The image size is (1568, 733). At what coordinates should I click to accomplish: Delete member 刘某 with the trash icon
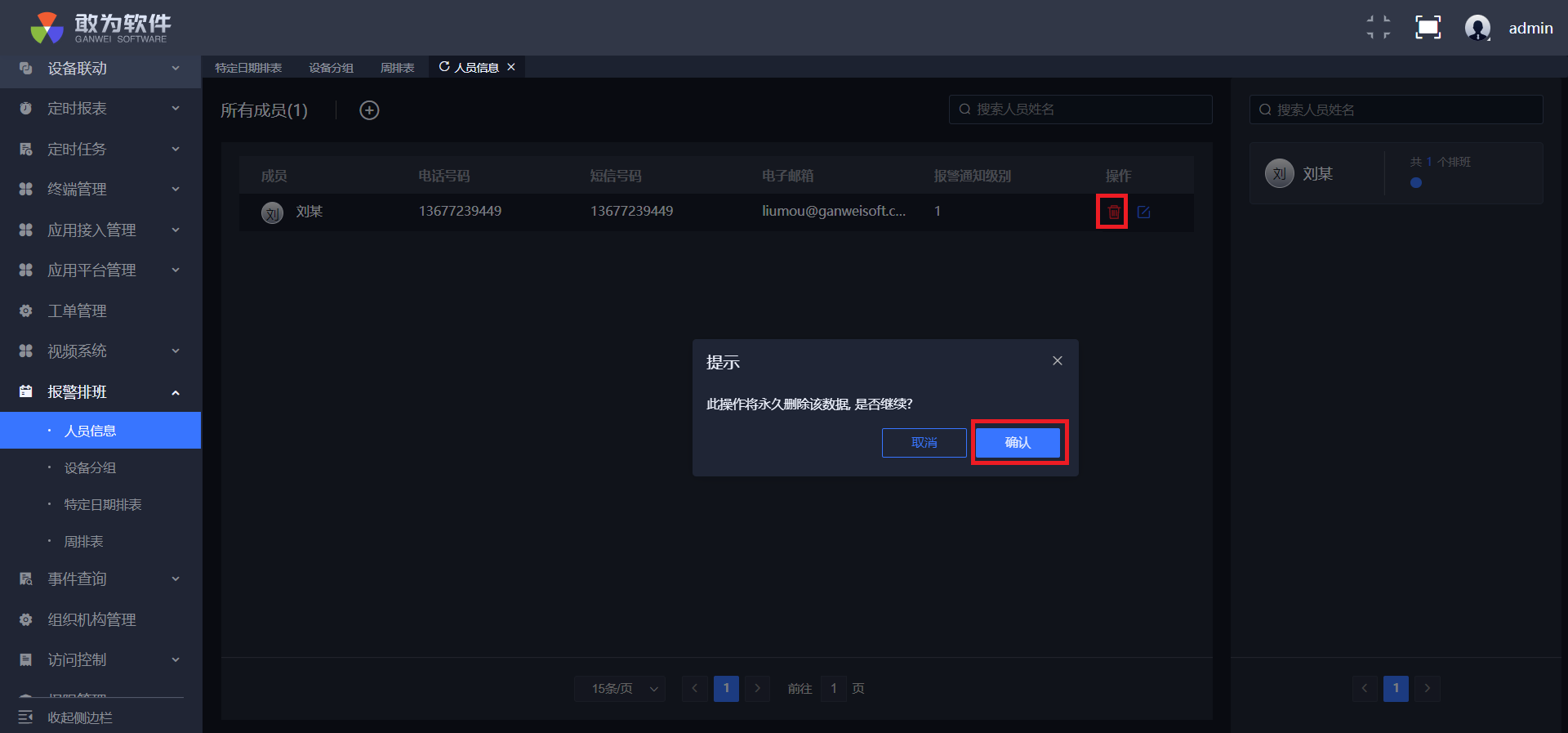click(x=1113, y=212)
